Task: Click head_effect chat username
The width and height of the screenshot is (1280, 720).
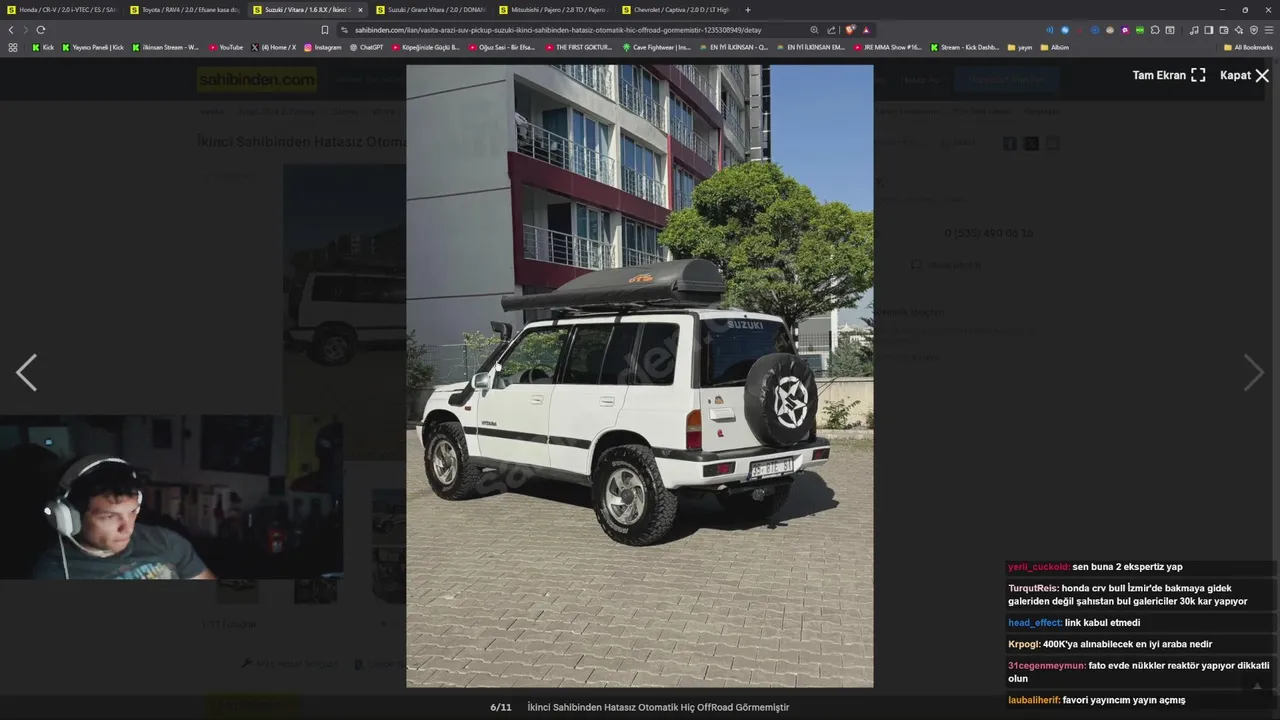Action: point(1035,623)
